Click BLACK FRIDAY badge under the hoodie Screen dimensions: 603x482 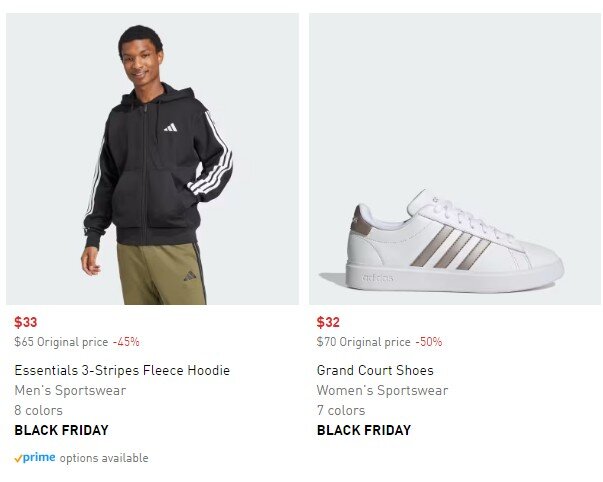(x=61, y=430)
